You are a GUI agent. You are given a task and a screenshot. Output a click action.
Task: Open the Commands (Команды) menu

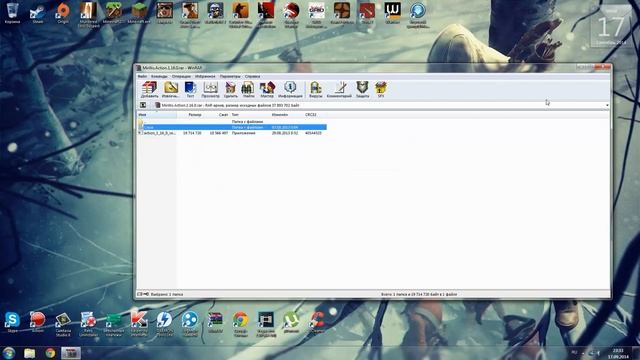coord(159,76)
